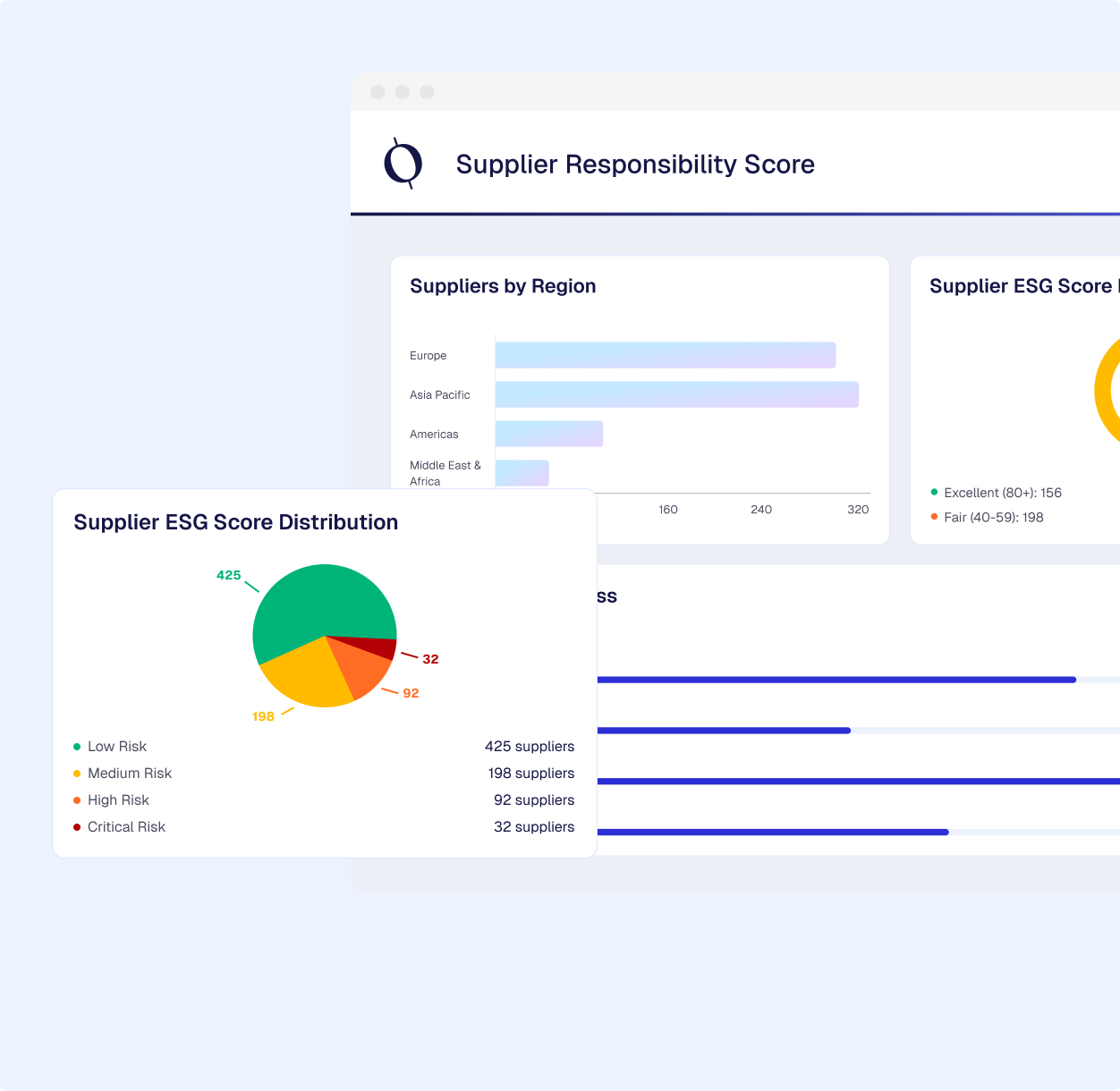
Task: Select the orange High Risk legend dot
Action: click(75, 799)
